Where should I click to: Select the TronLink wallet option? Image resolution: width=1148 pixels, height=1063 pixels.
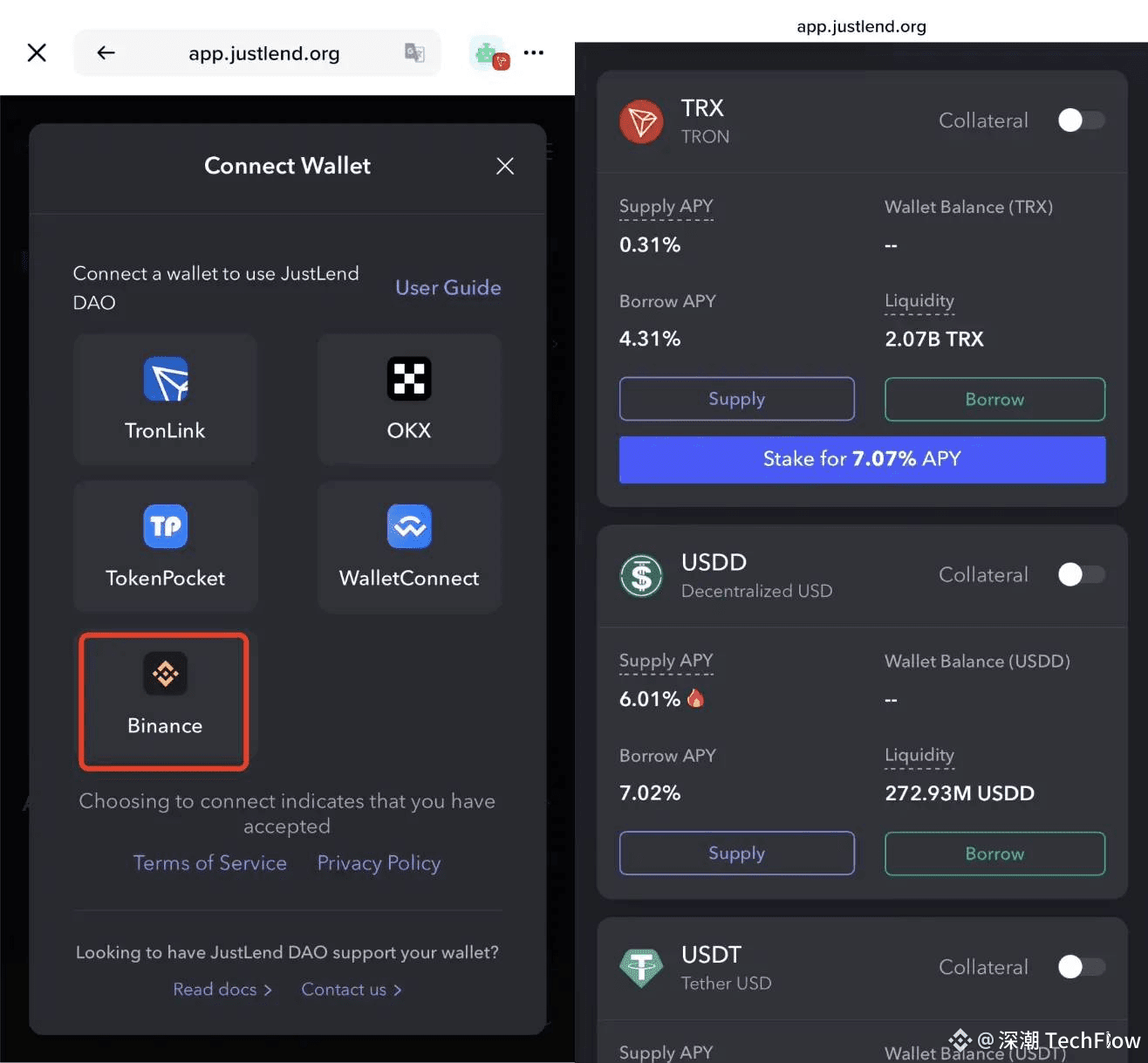point(165,399)
